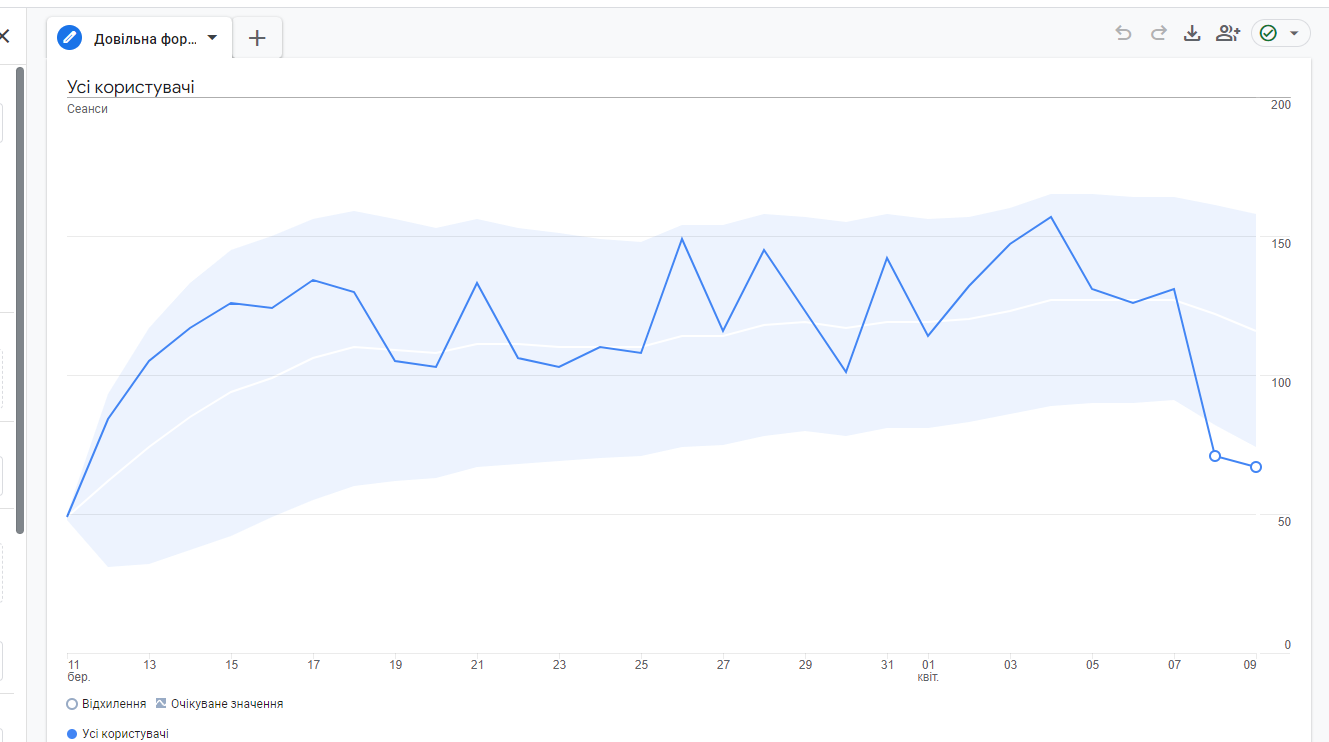Add a new tab with plus icon
The image size is (1329, 742).
(x=257, y=38)
